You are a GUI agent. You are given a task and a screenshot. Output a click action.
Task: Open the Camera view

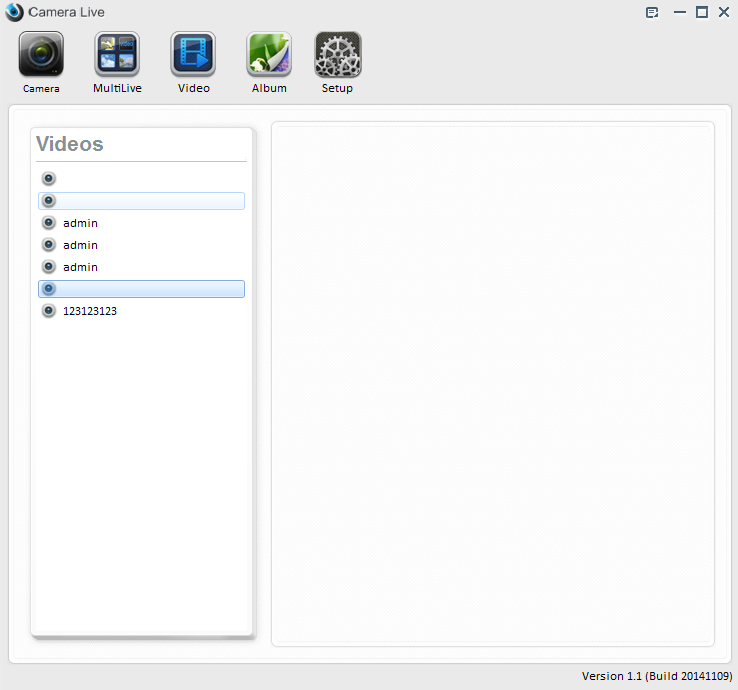click(x=41, y=55)
